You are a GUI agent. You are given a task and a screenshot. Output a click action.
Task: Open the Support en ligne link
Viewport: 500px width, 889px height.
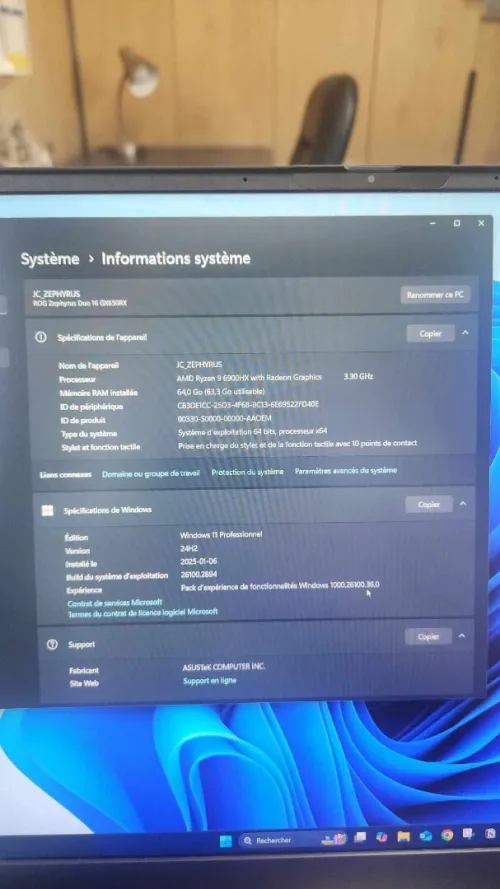(209, 680)
